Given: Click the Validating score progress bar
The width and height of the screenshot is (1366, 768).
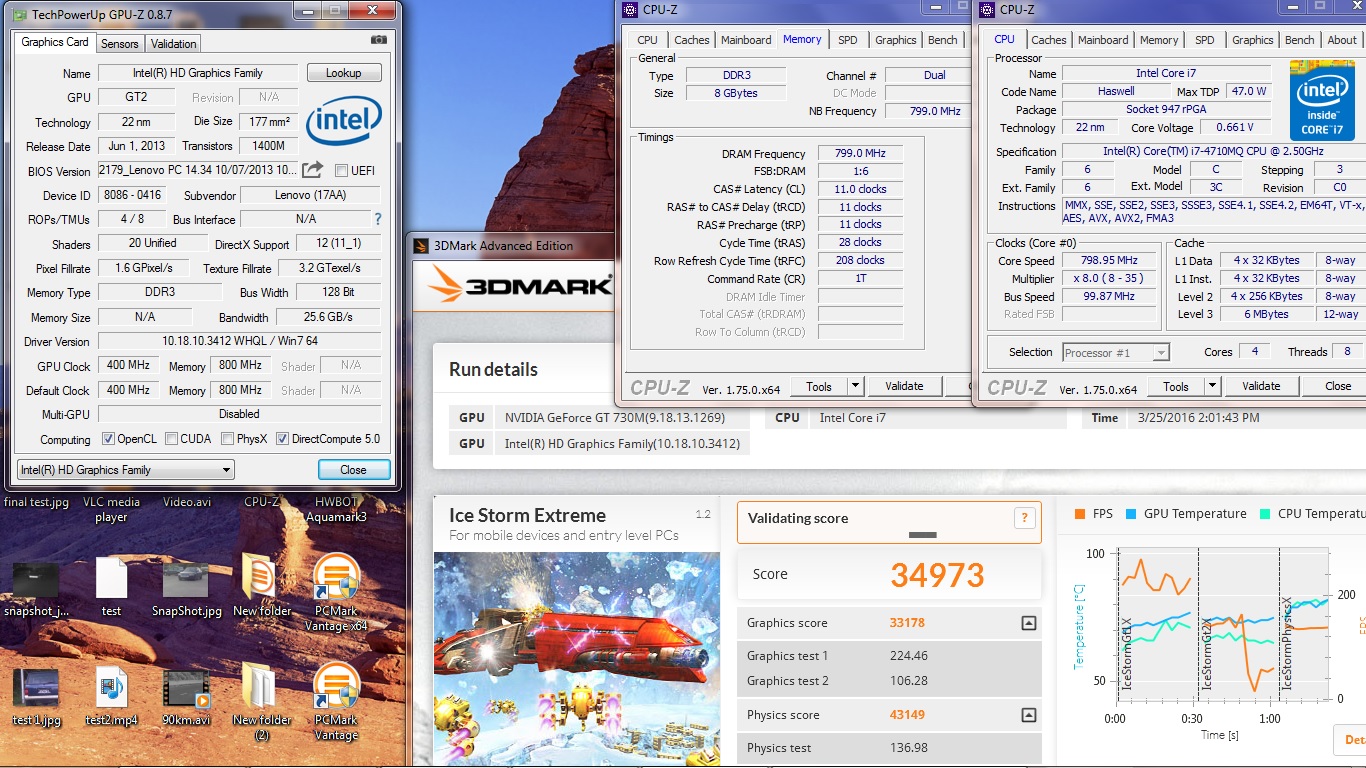Looking at the screenshot, I should tap(922, 535).
